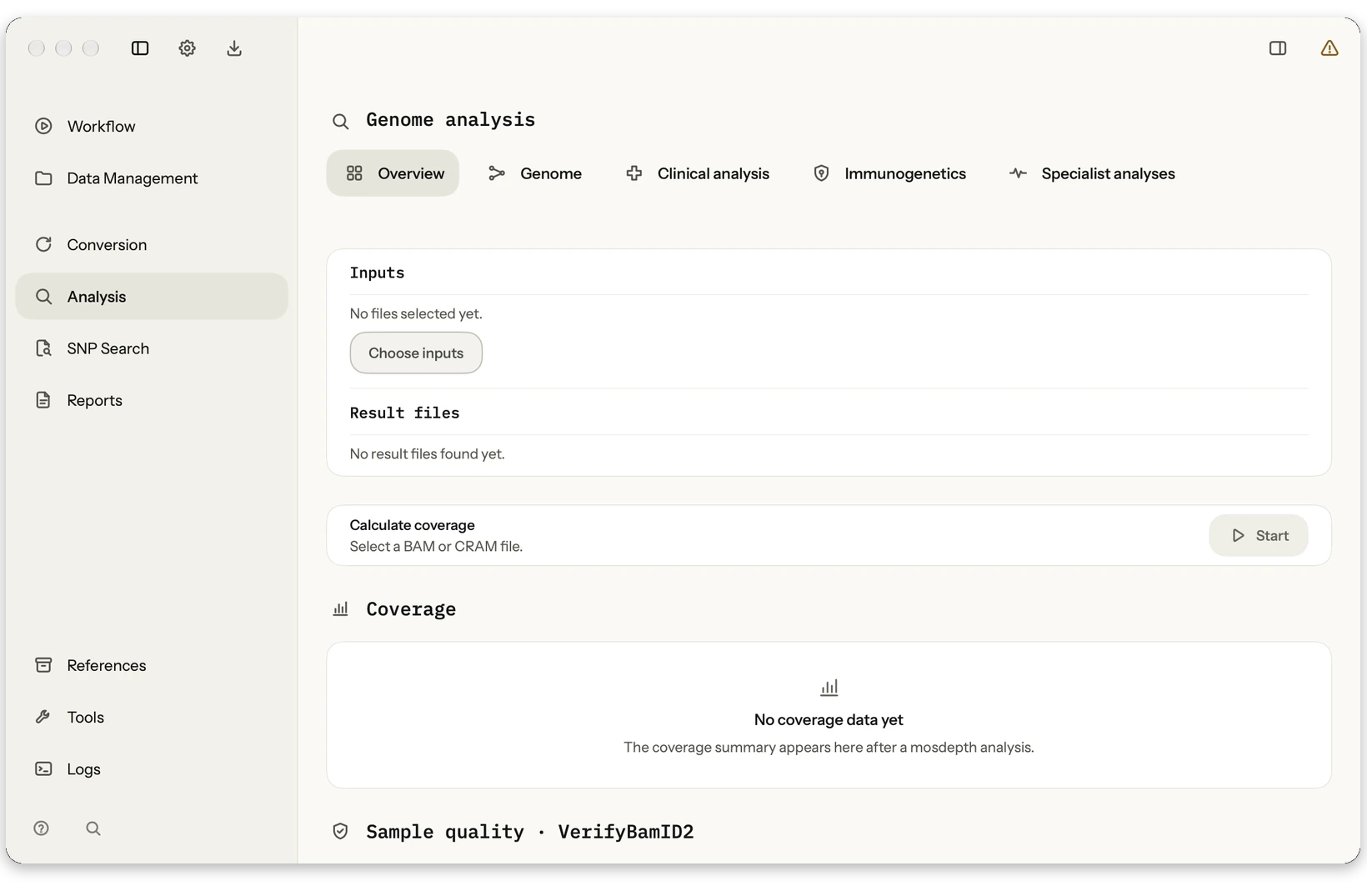Open the warning triangle alert icon
Screen dimensions: 1367x896
[1329, 48]
